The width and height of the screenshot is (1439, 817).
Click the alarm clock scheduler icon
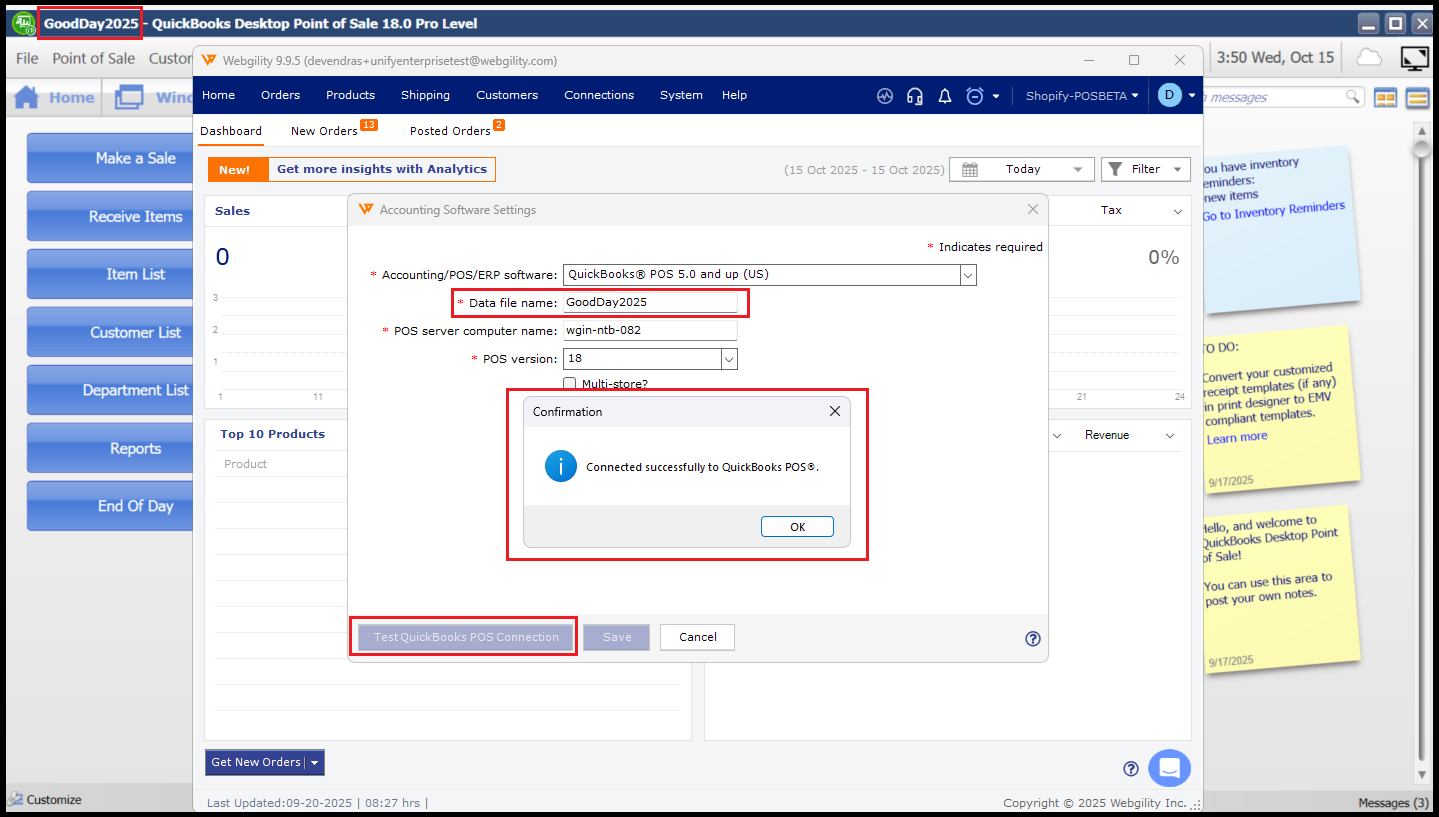tap(975, 96)
